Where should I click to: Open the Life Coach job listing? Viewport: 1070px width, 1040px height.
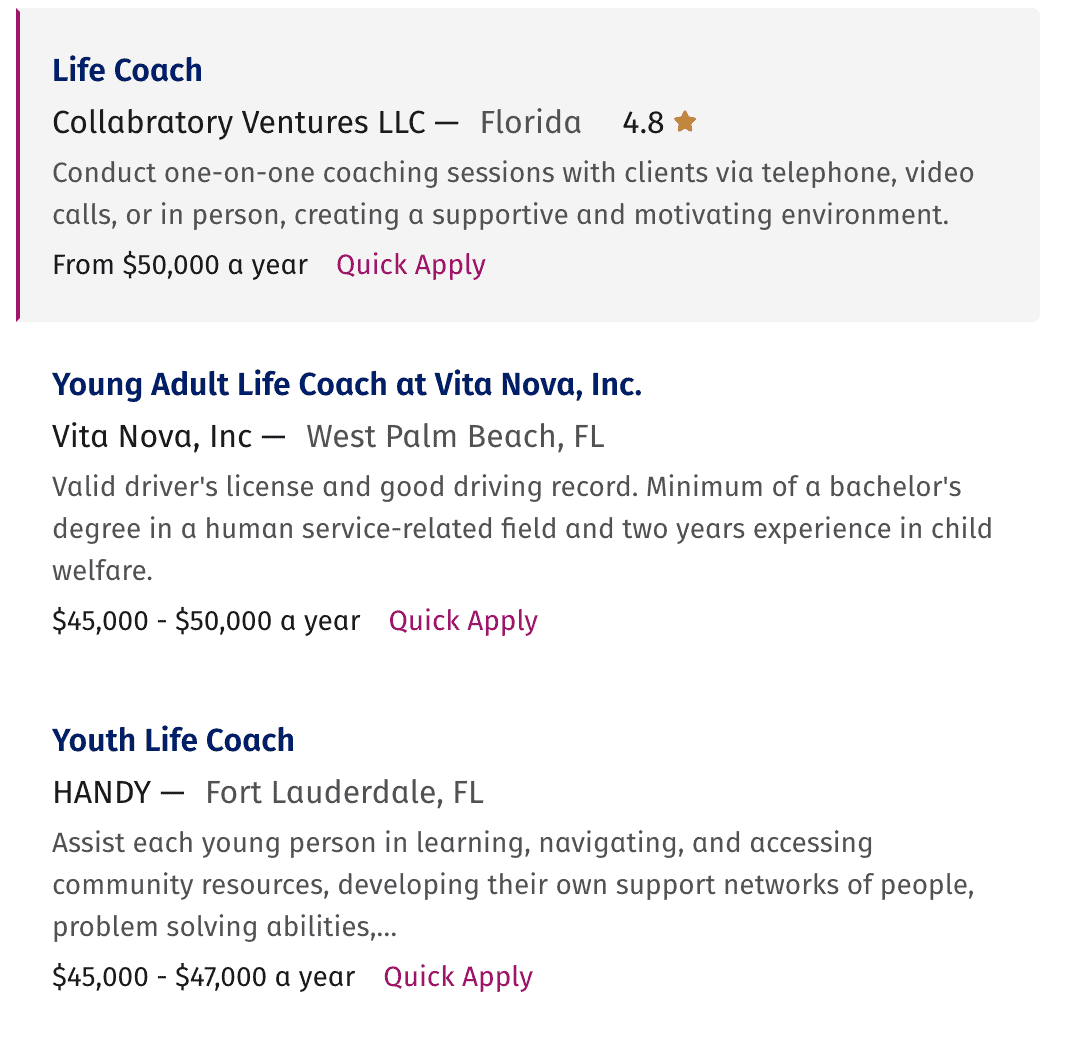[127, 70]
